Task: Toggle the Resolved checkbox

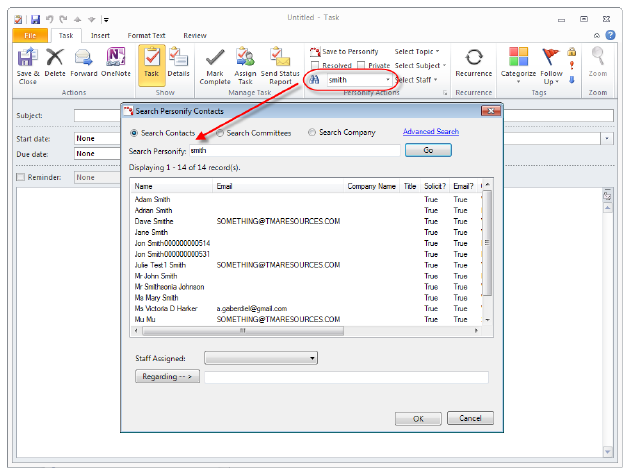Action: tap(315, 65)
